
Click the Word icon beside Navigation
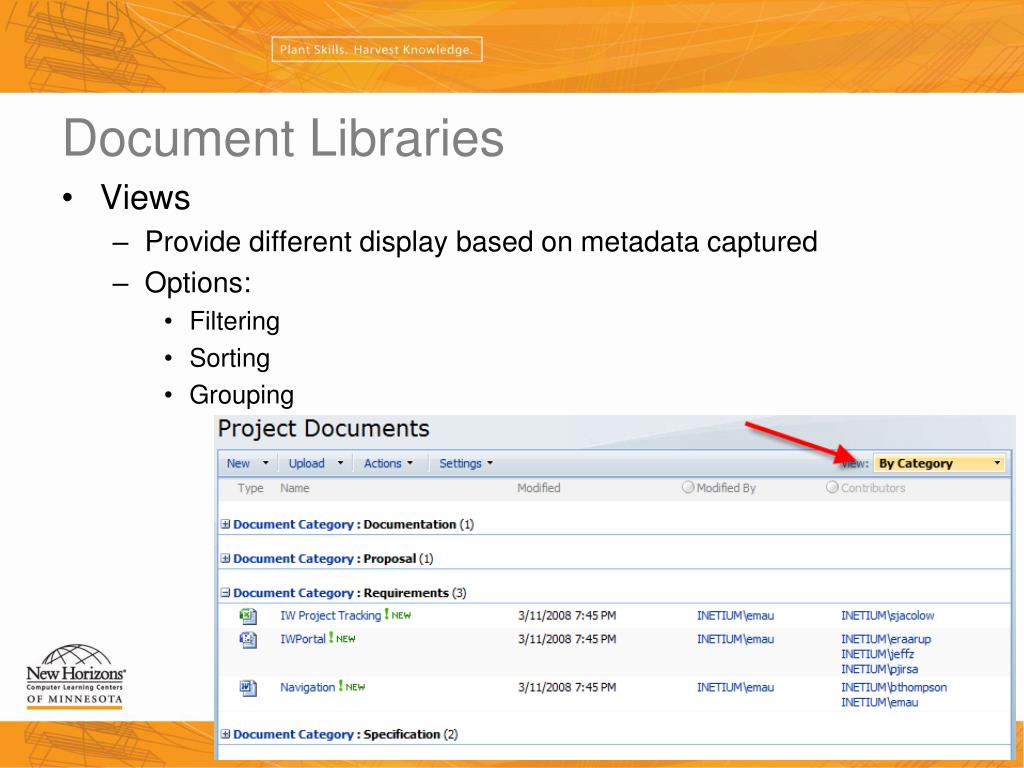pyautogui.click(x=248, y=688)
